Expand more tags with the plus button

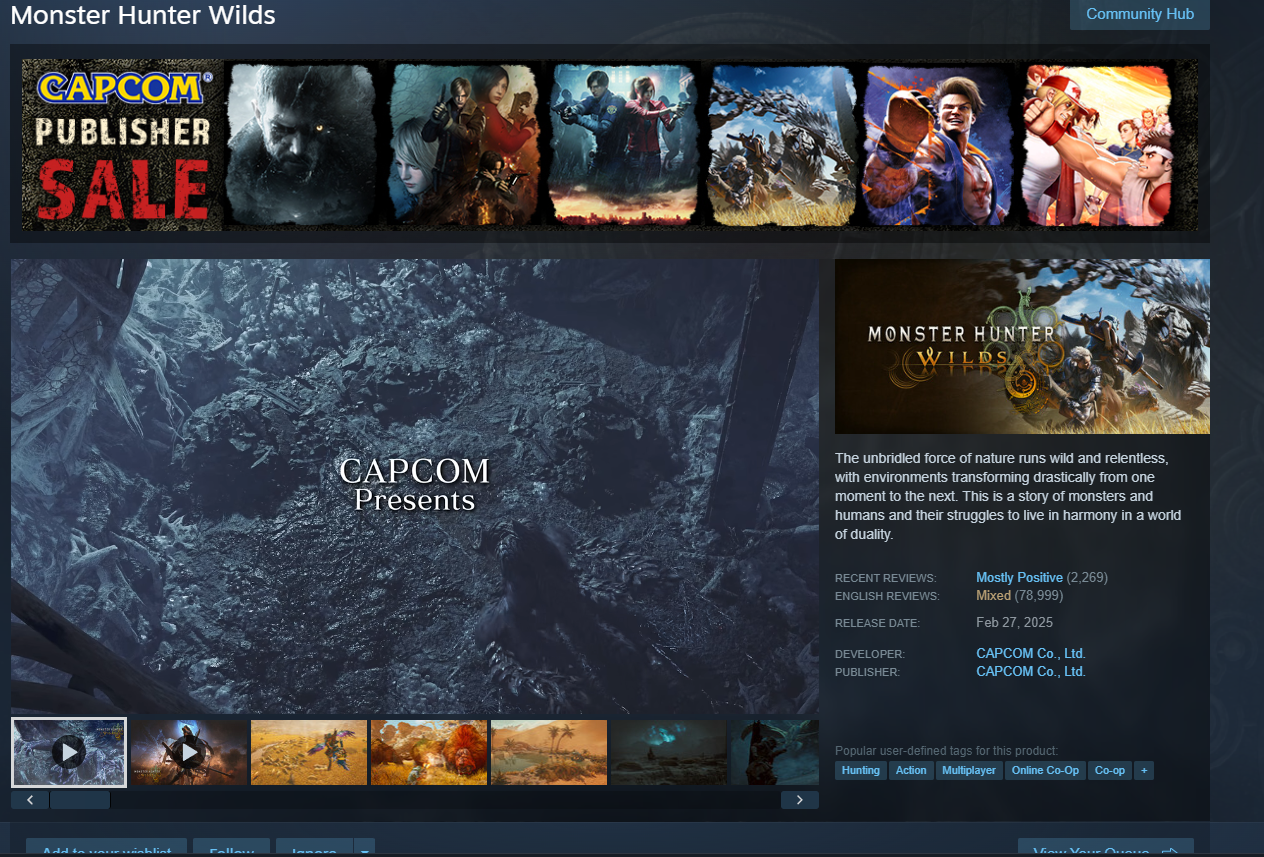point(1144,770)
